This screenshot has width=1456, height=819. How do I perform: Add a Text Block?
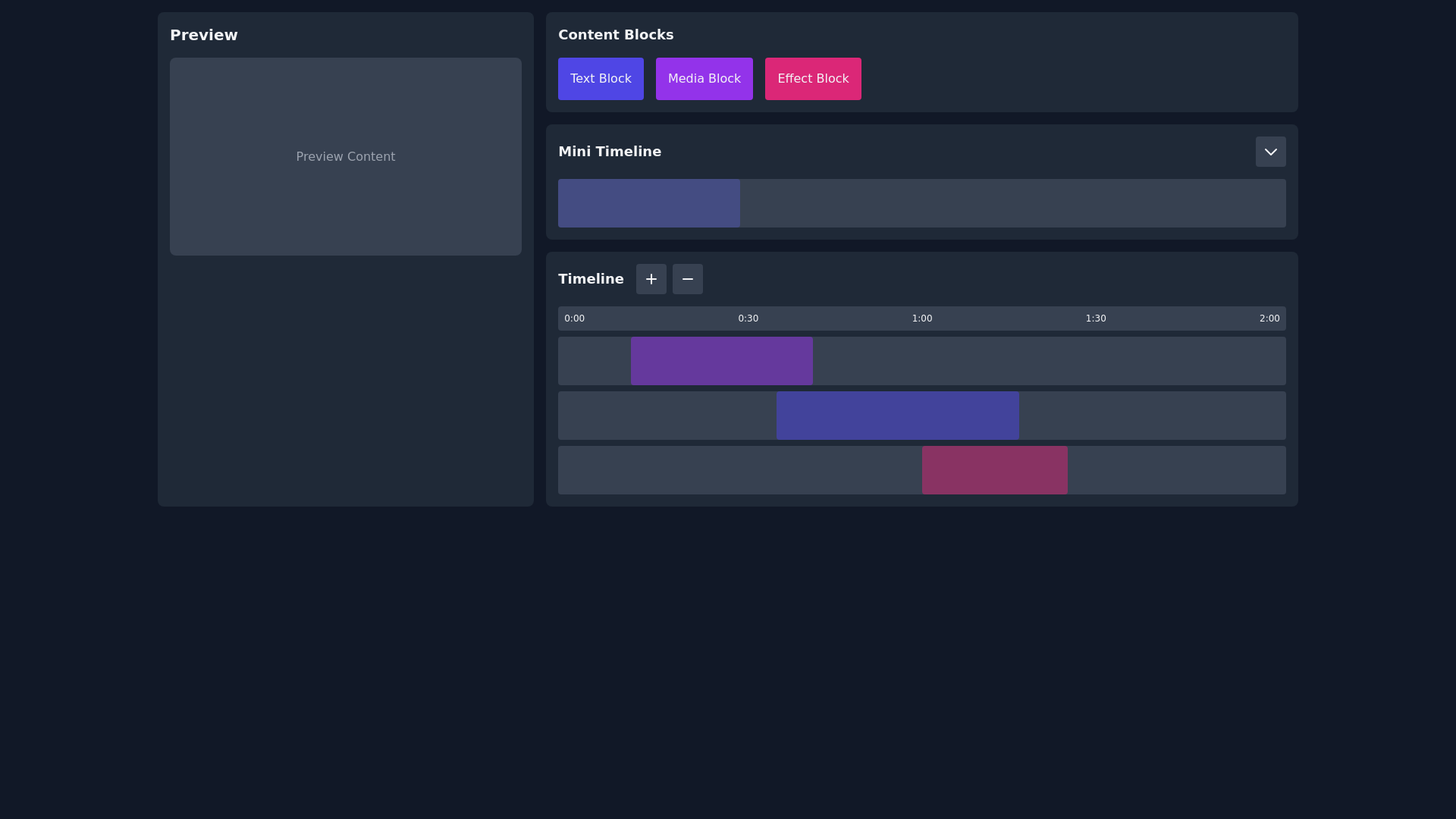point(601,79)
